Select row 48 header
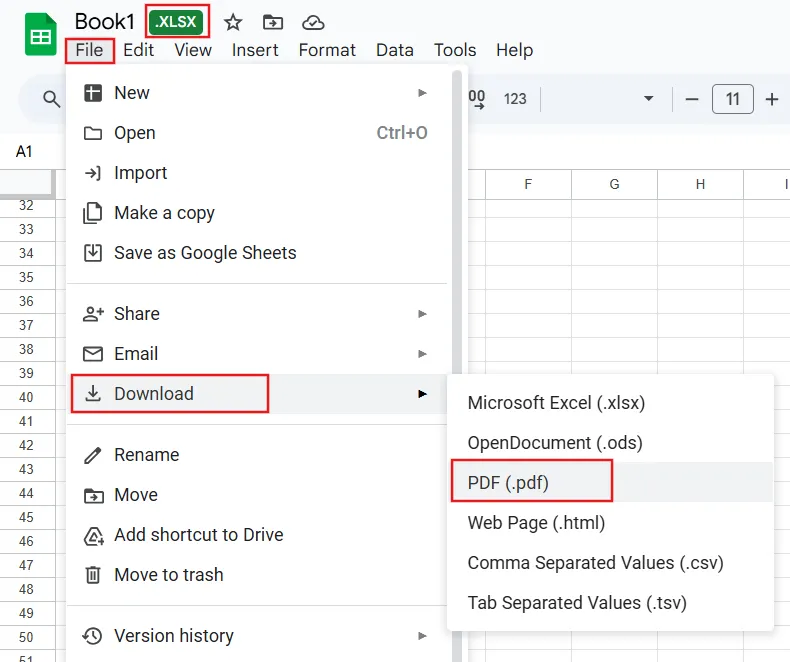The width and height of the screenshot is (790, 662). (27, 589)
